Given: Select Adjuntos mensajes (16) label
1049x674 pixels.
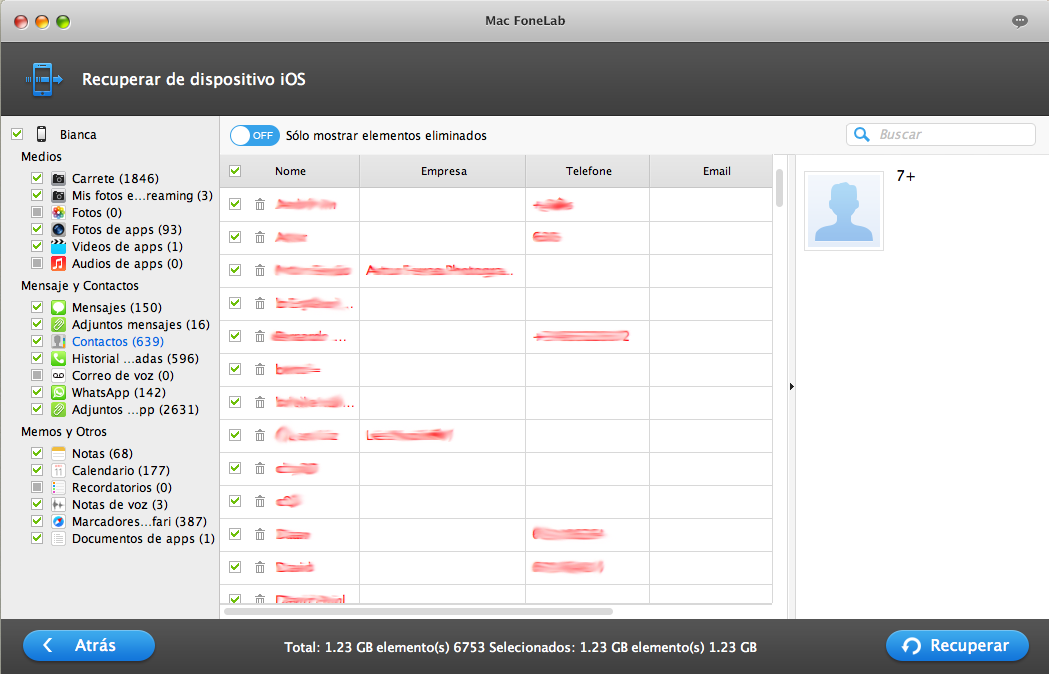Looking at the screenshot, I should (x=141, y=325).
